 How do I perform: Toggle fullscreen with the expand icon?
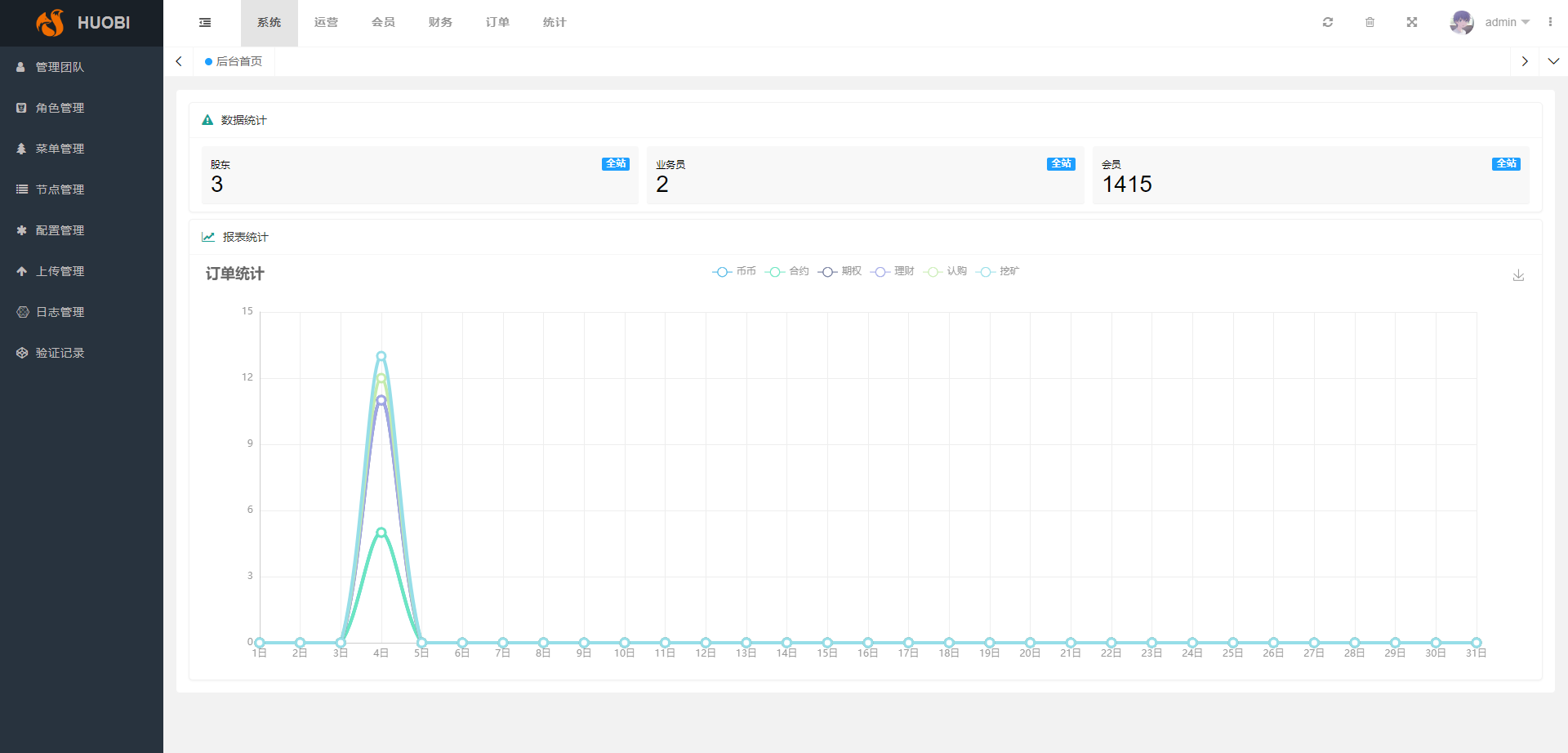1412,22
